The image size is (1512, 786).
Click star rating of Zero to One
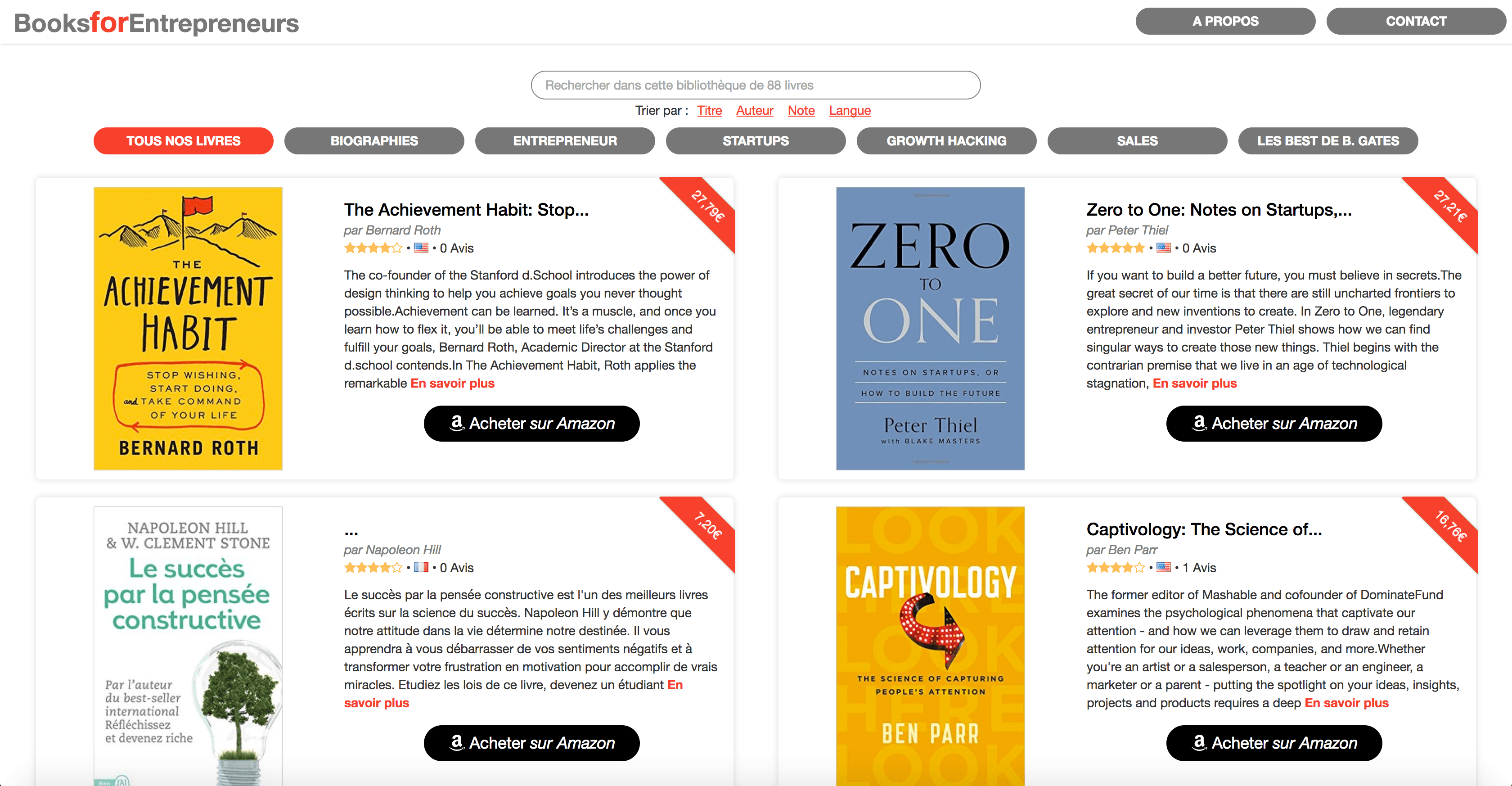(x=1115, y=248)
